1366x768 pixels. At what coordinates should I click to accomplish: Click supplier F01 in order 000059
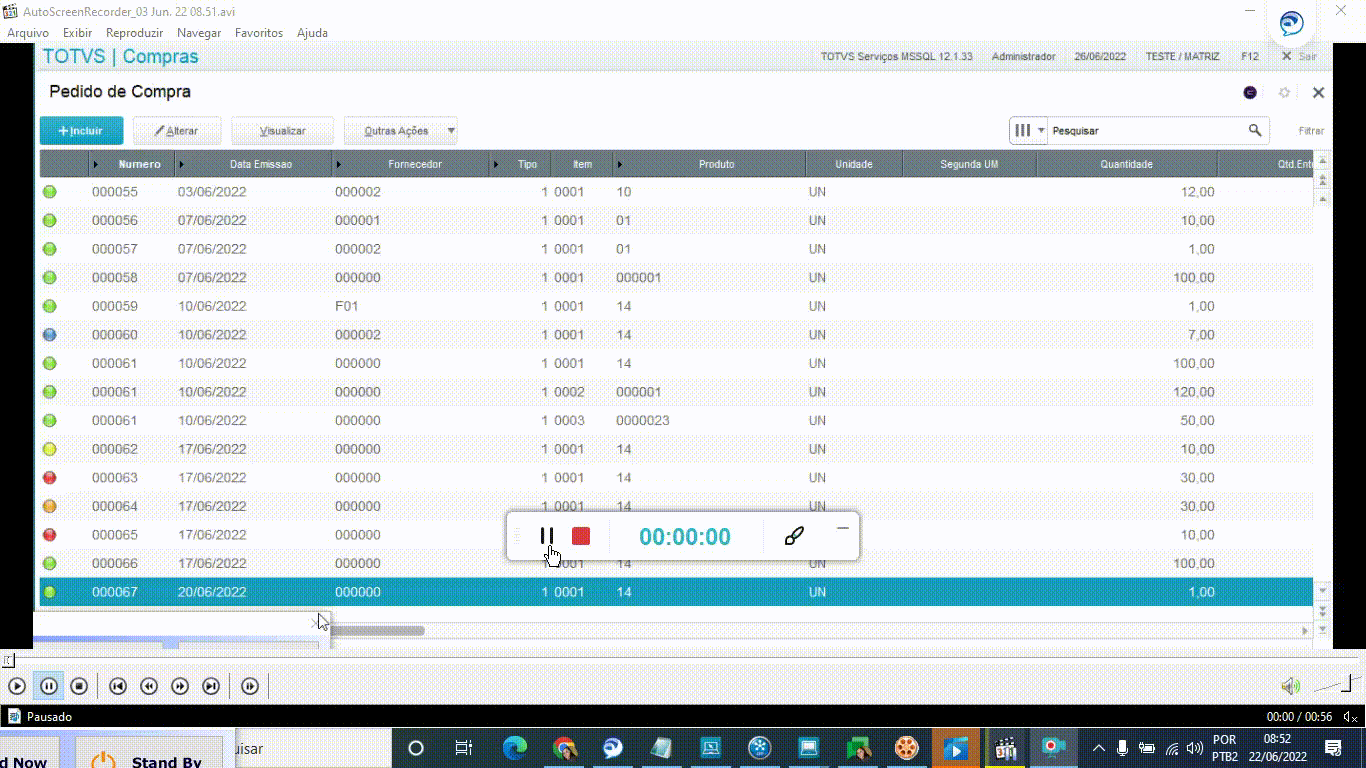tap(346, 306)
